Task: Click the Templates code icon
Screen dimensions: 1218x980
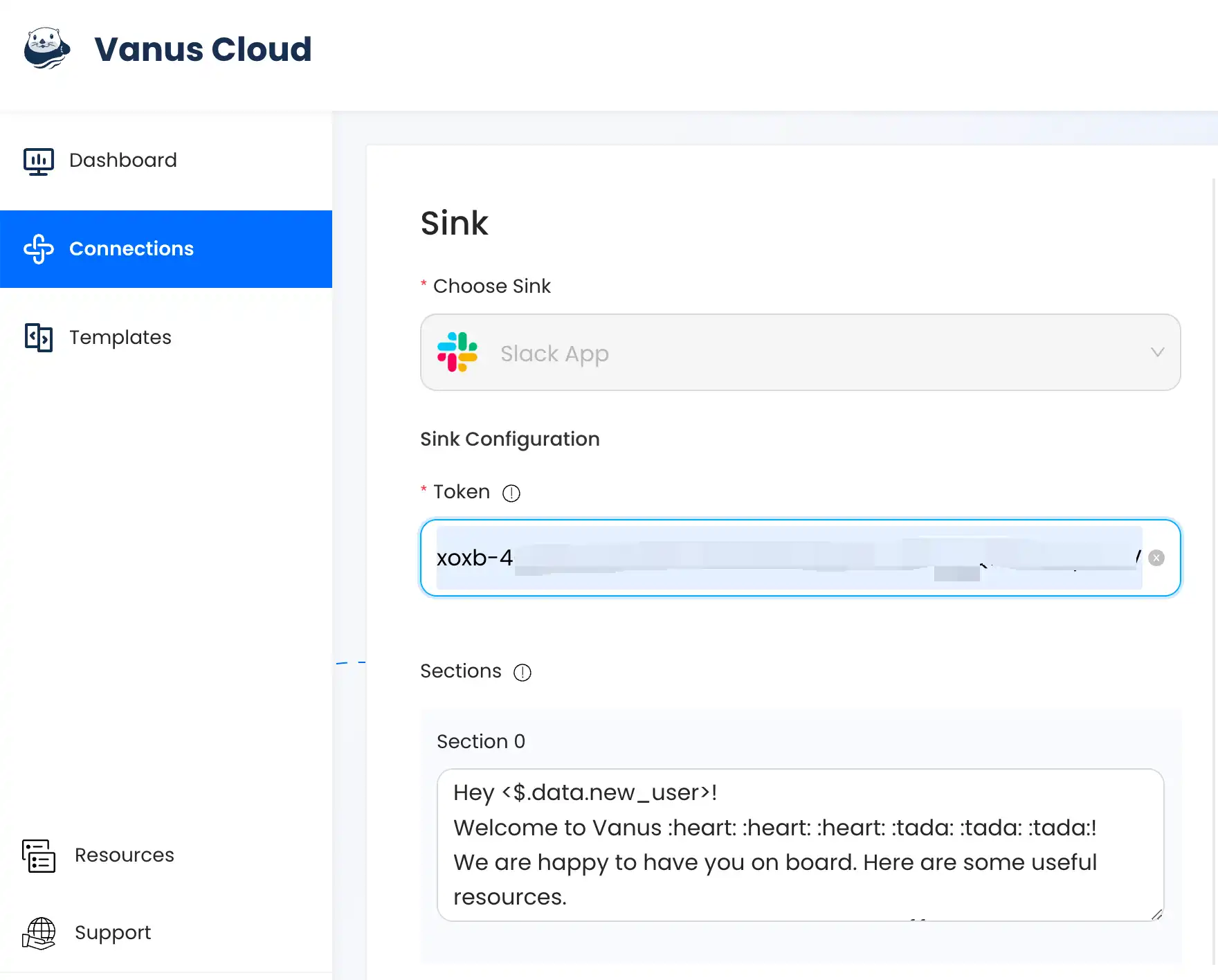Action: tap(39, 338)
